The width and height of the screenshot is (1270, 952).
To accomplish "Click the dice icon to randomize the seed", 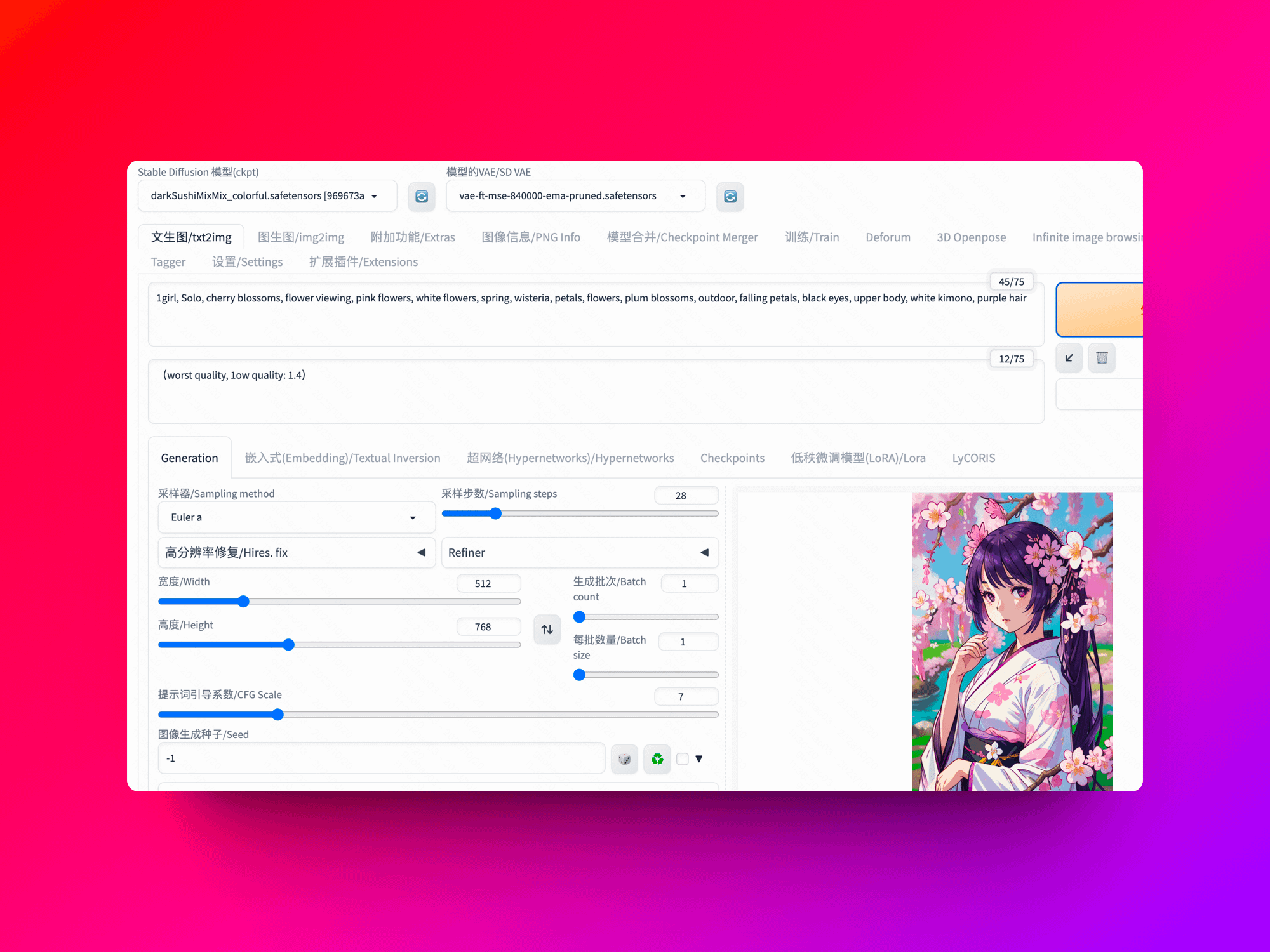I will (625, 759).
